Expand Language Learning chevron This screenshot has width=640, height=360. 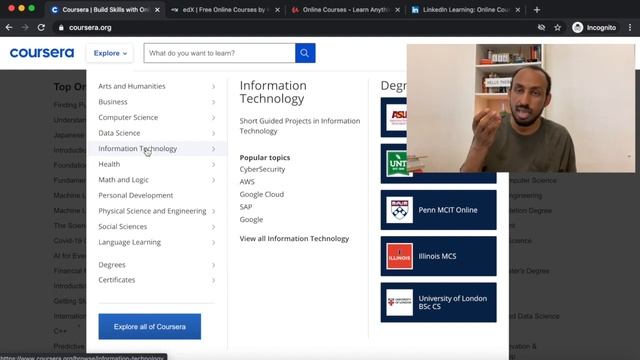click(x=213, y=242)
